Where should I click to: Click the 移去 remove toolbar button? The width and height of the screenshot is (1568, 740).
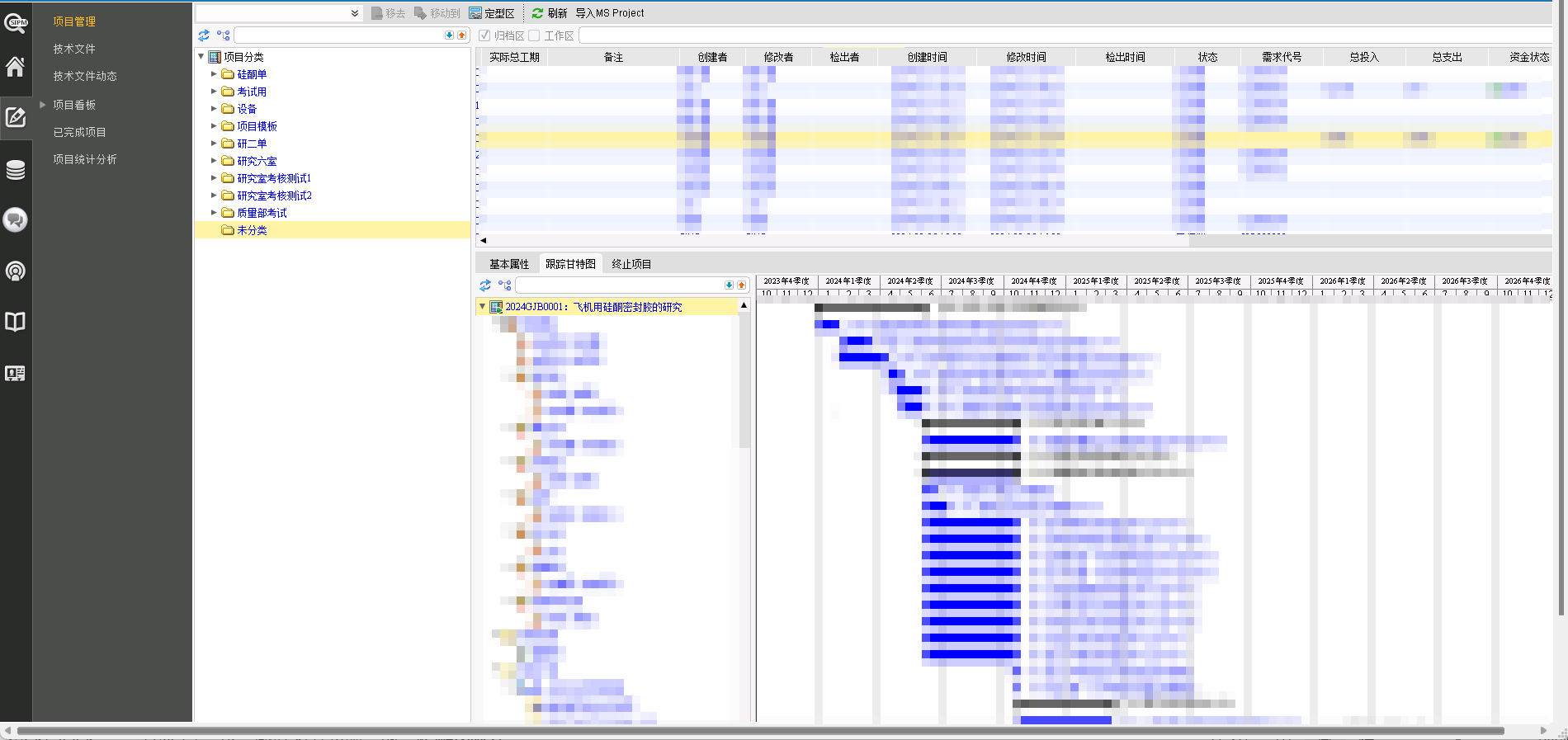[388, 13]
